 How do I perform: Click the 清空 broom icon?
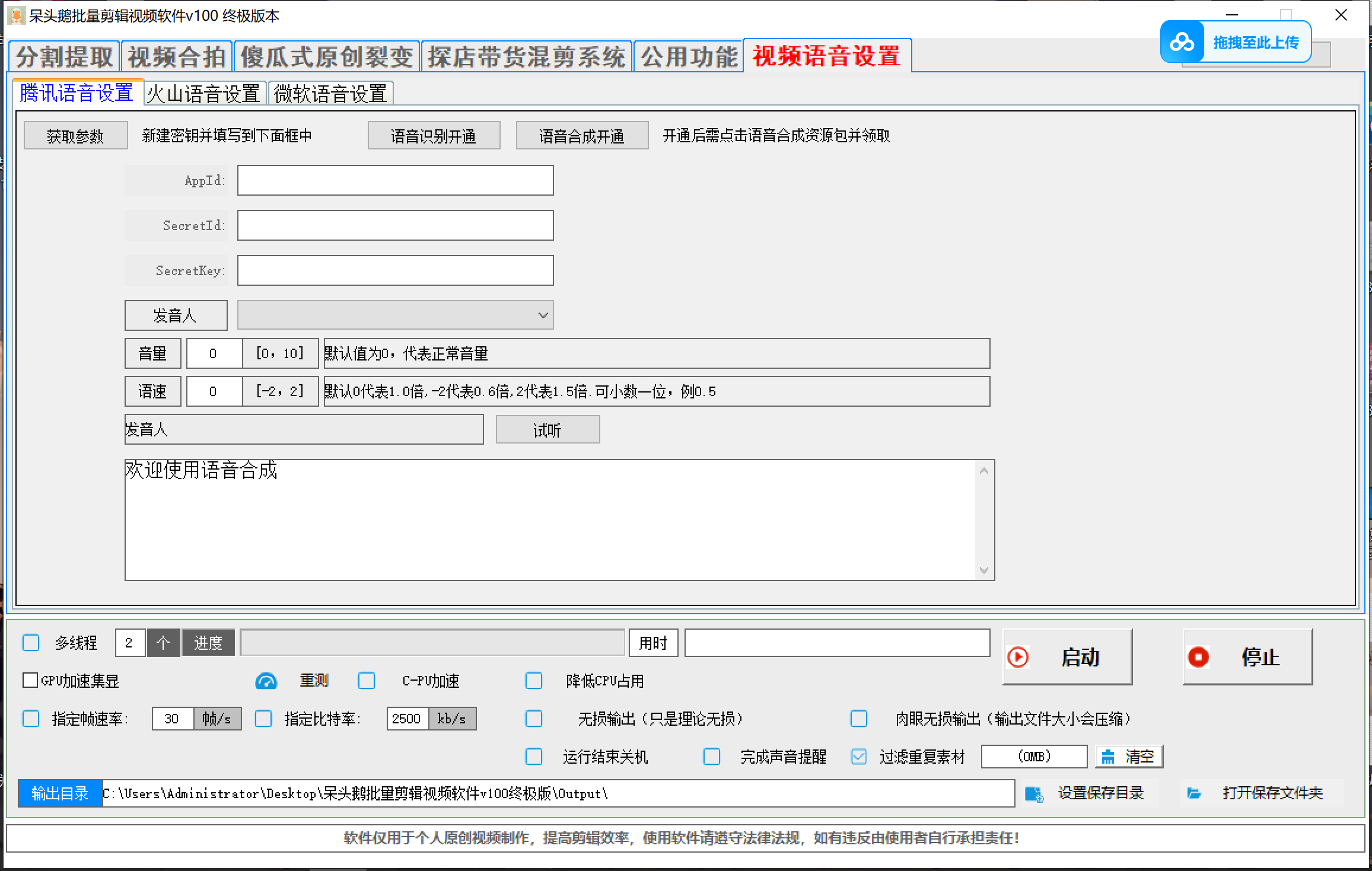pyautogui.click(x=1107, y=757)
